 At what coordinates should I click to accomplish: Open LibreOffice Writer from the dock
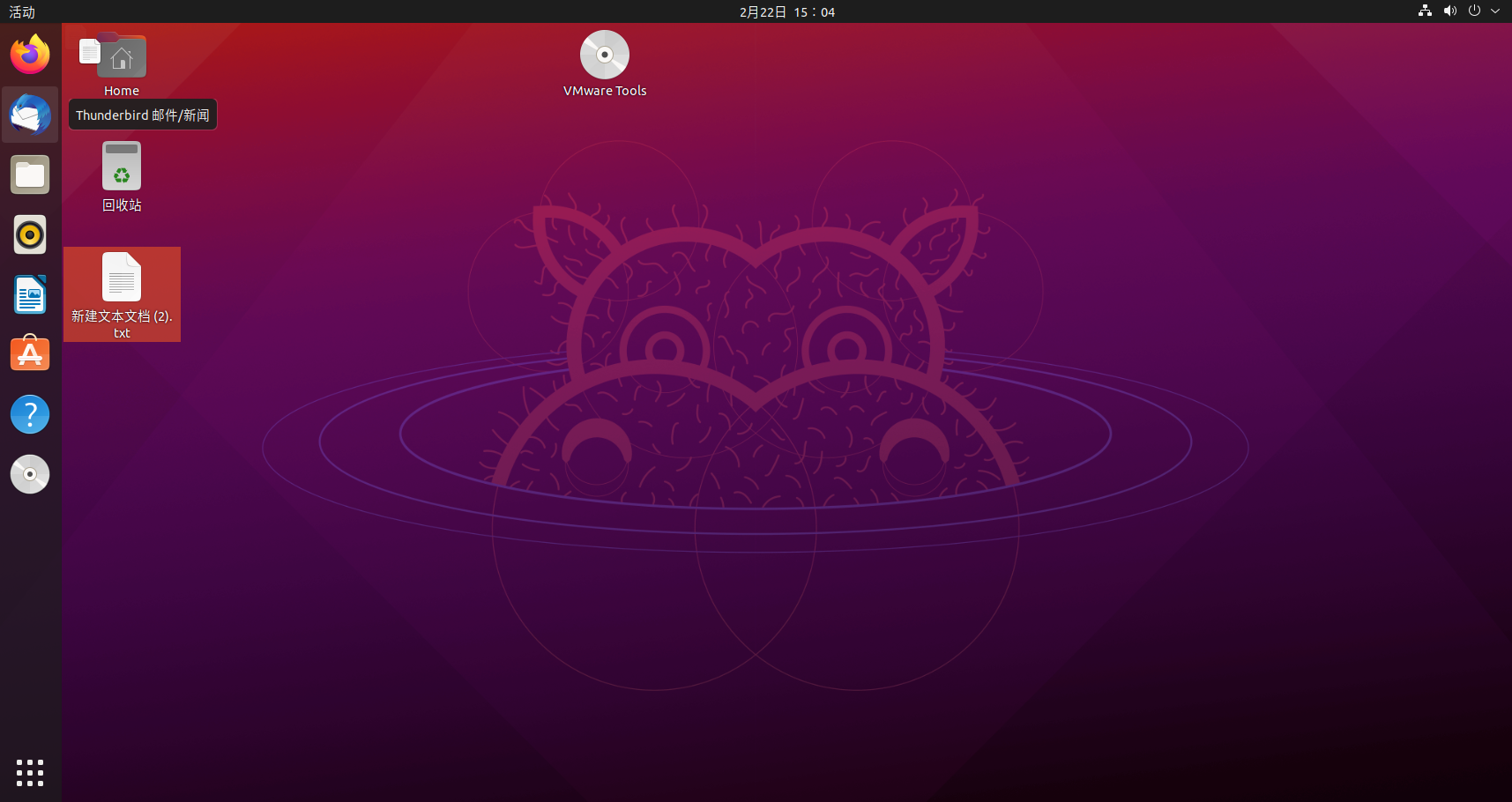click(x=30, y=294)
